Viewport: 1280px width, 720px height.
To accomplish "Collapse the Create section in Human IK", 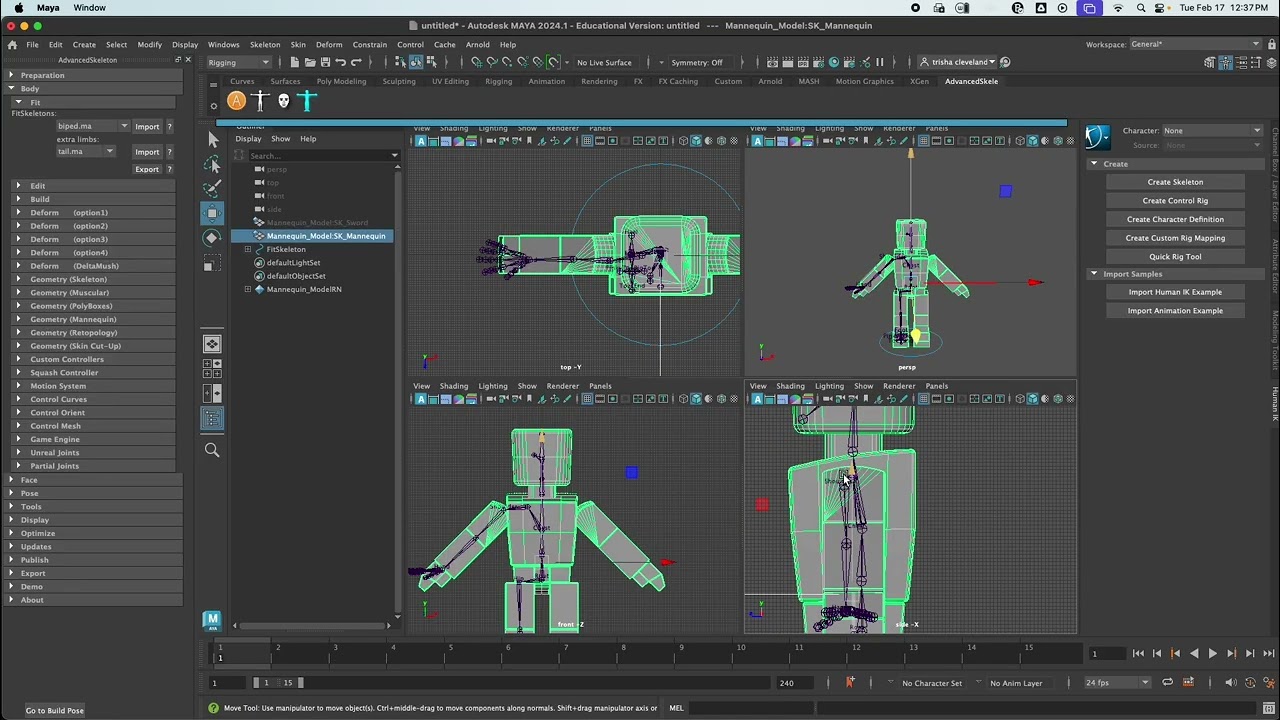I will coord(1094,164).
